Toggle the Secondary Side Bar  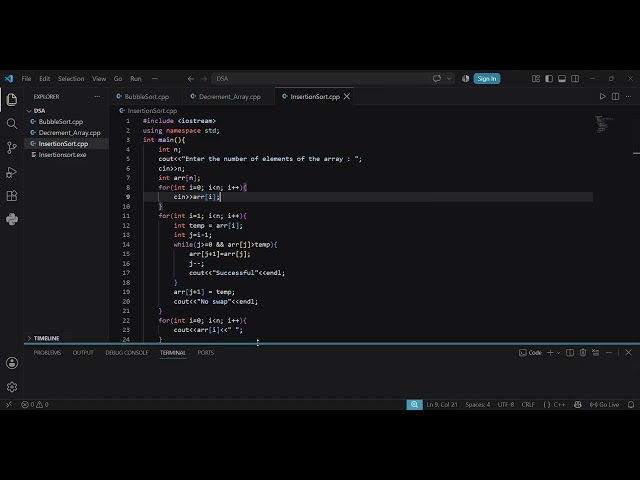[x=575, y=78]
